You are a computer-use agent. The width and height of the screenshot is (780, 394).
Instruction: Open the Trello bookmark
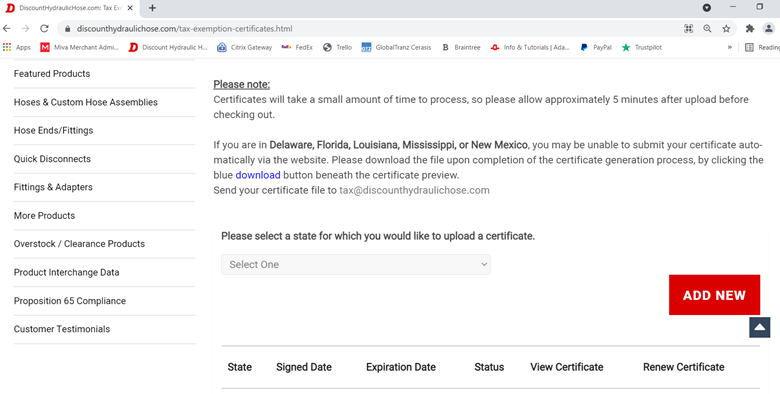pyautogui.click(x=337, y=47)
